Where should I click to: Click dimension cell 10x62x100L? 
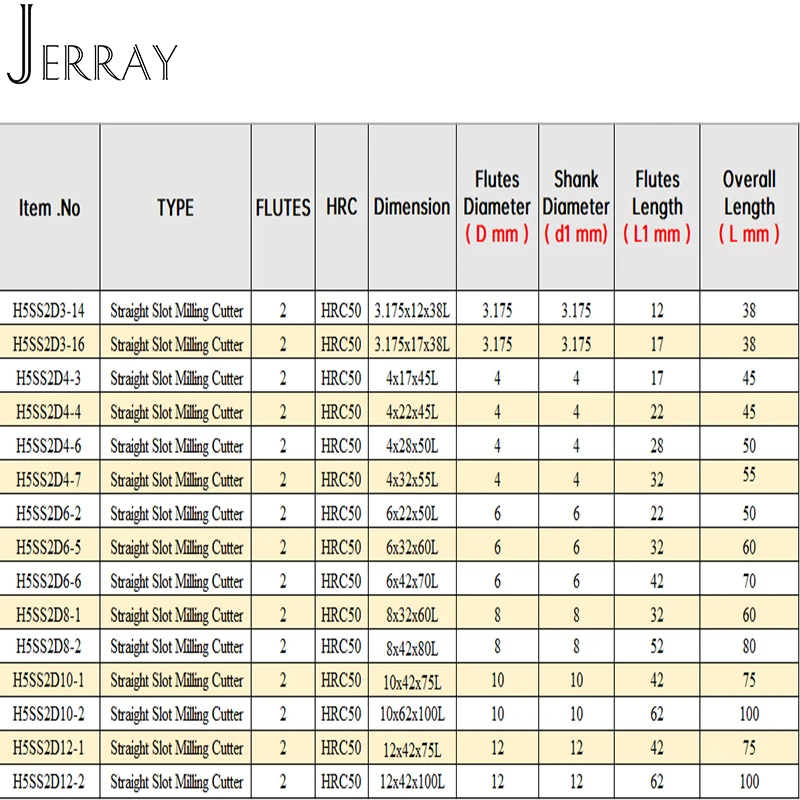tap(412, 714)
